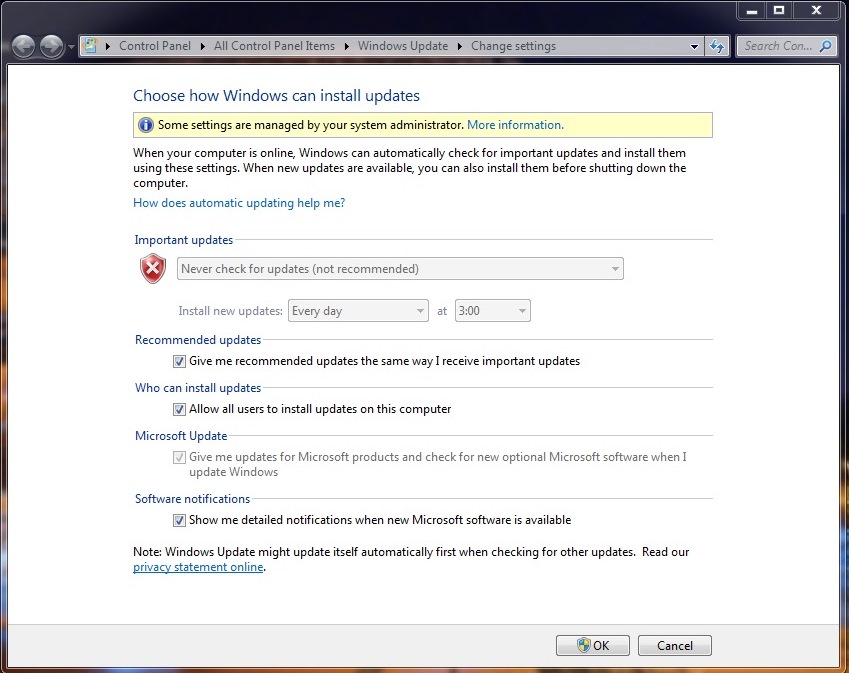Toggle Give me recommended updates checkbox
849x673 pixels.
[179, 361]
